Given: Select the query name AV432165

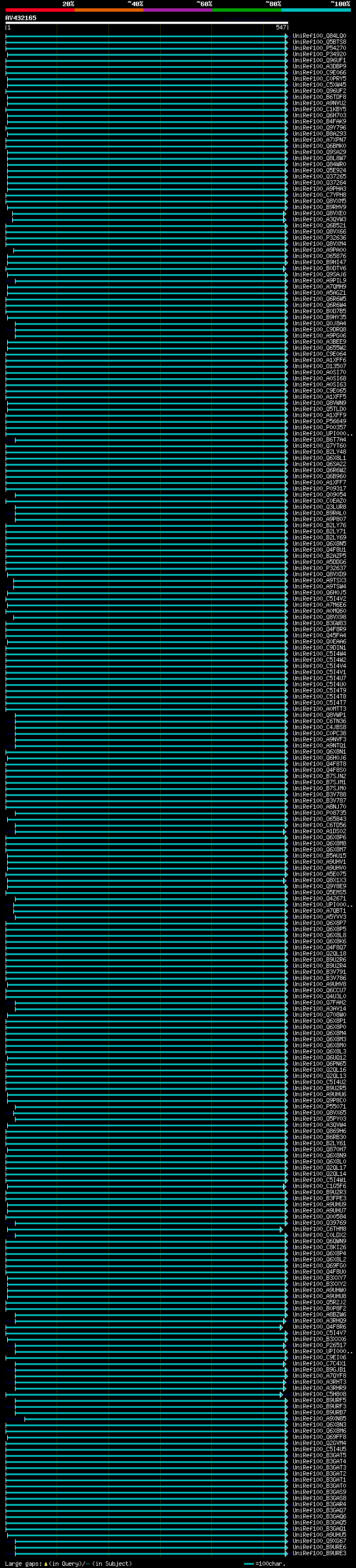Looking at the screenshot, I should [x=21, y=18].
